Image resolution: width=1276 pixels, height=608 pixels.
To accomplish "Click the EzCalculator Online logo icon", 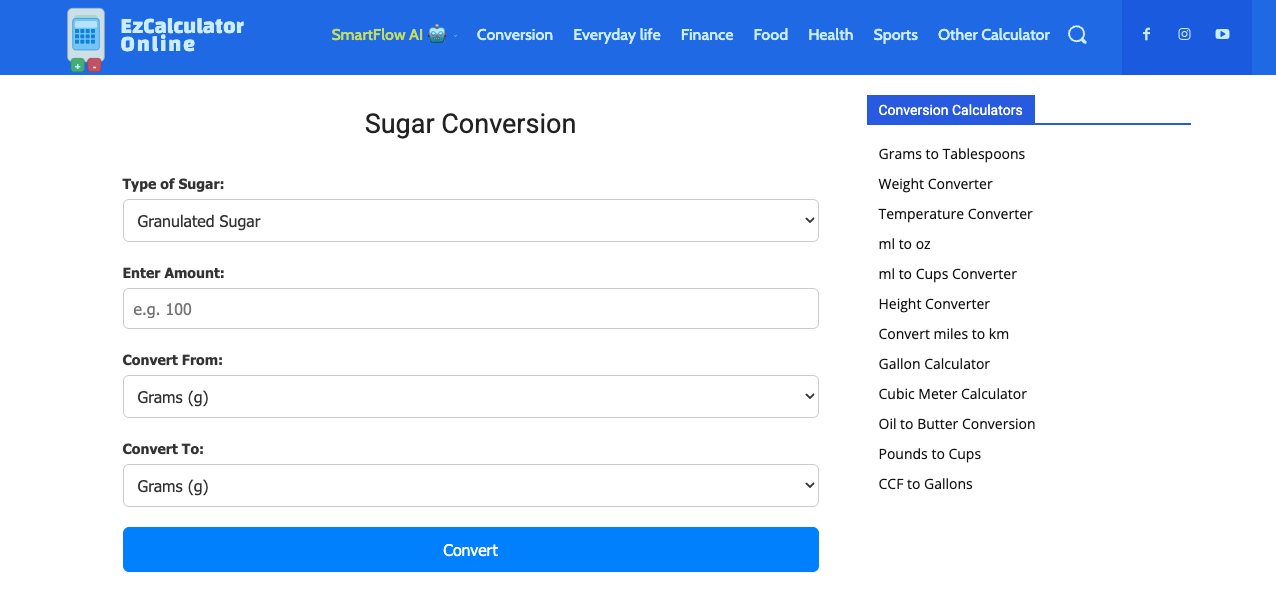I will point(86,39).
